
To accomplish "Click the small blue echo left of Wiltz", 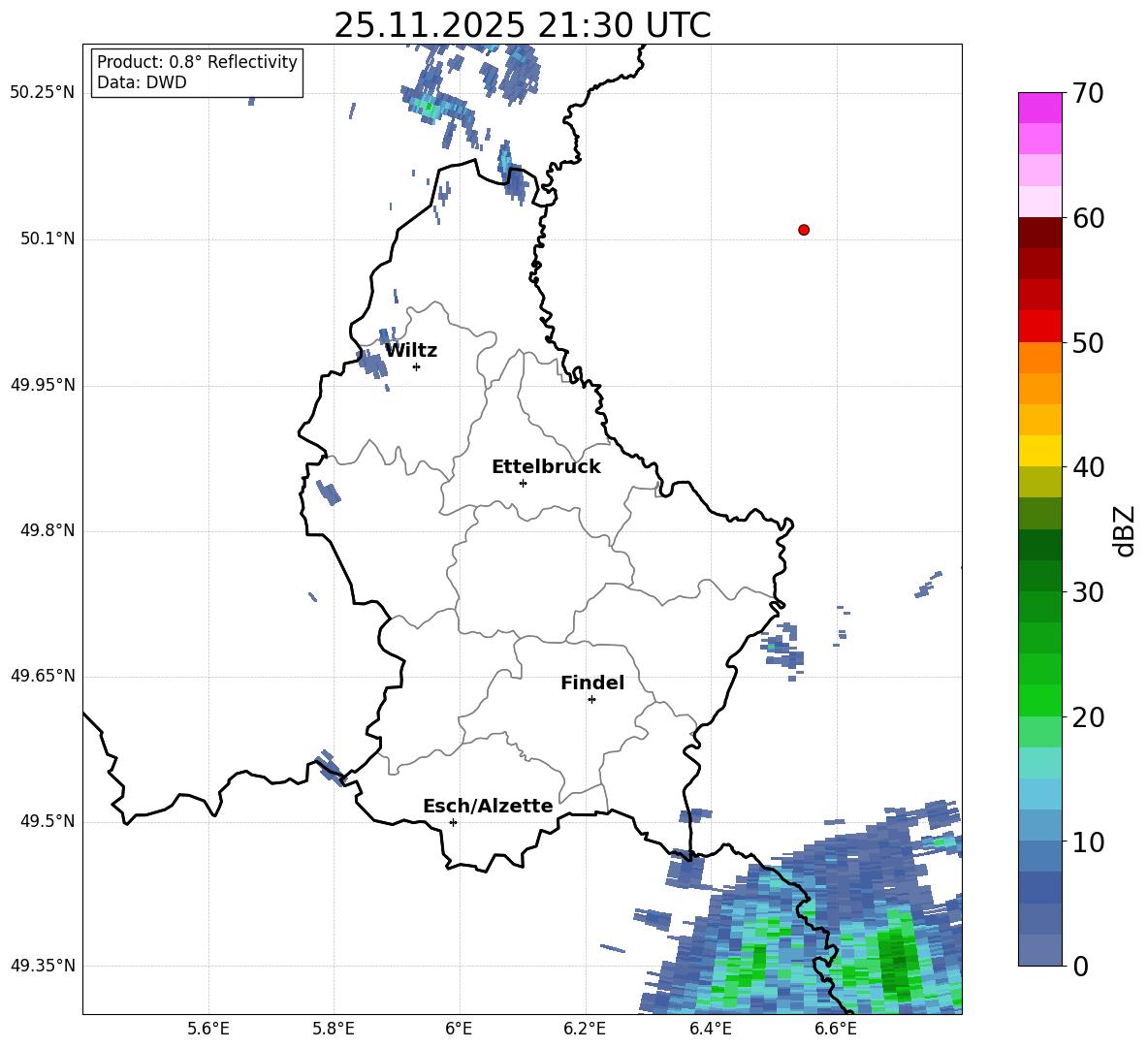I will click(372, 362).
